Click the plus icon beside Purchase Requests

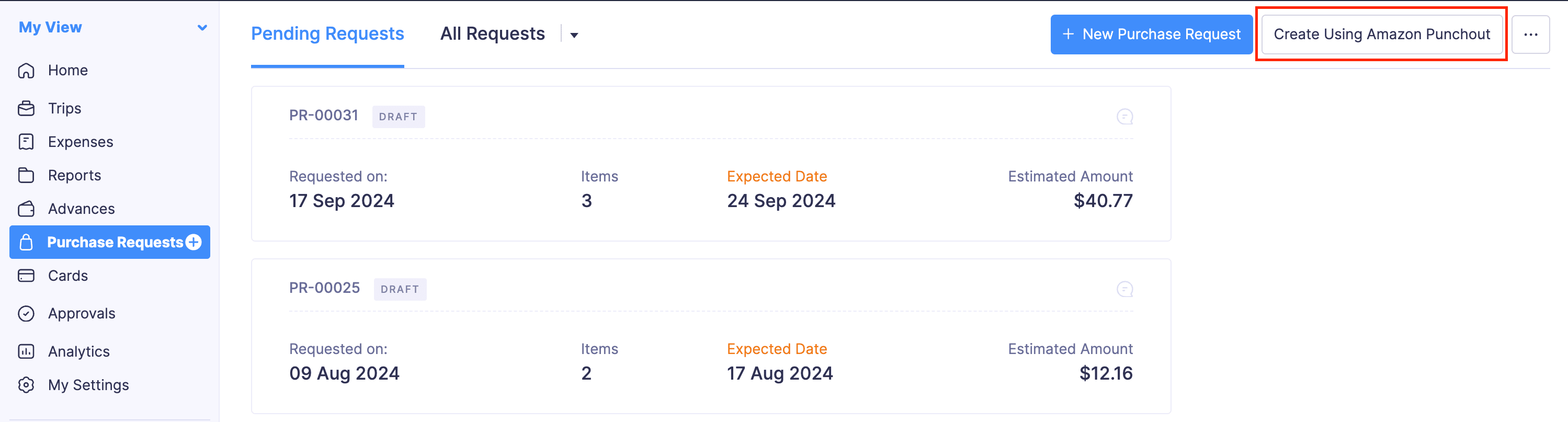click(x=193, y=242)
